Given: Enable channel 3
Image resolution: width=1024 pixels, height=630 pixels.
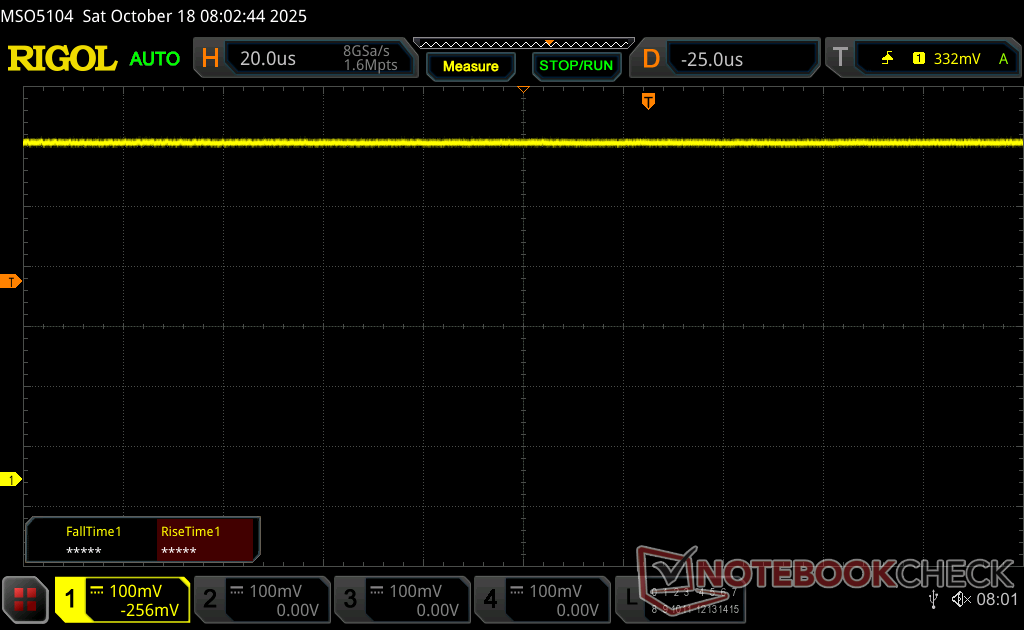Looking at the screenshot, I should click(x=402, y=600).
